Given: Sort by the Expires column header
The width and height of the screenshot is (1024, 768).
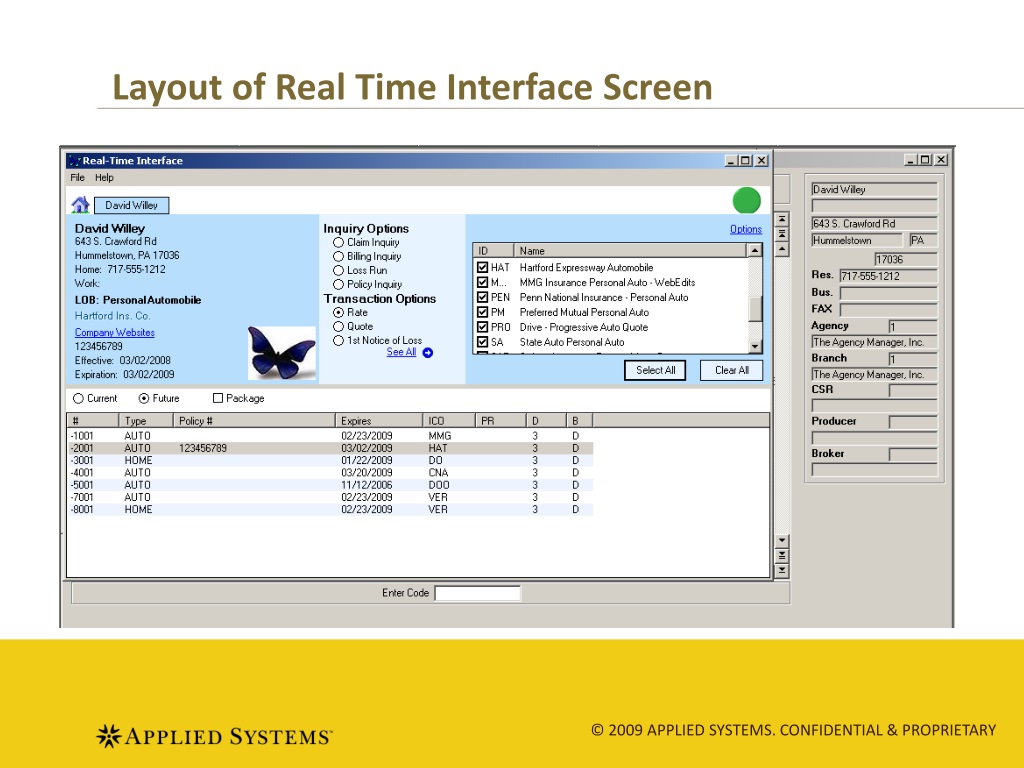Looking at the screenshot, I should pyautogui.click(x=379, y=421).
